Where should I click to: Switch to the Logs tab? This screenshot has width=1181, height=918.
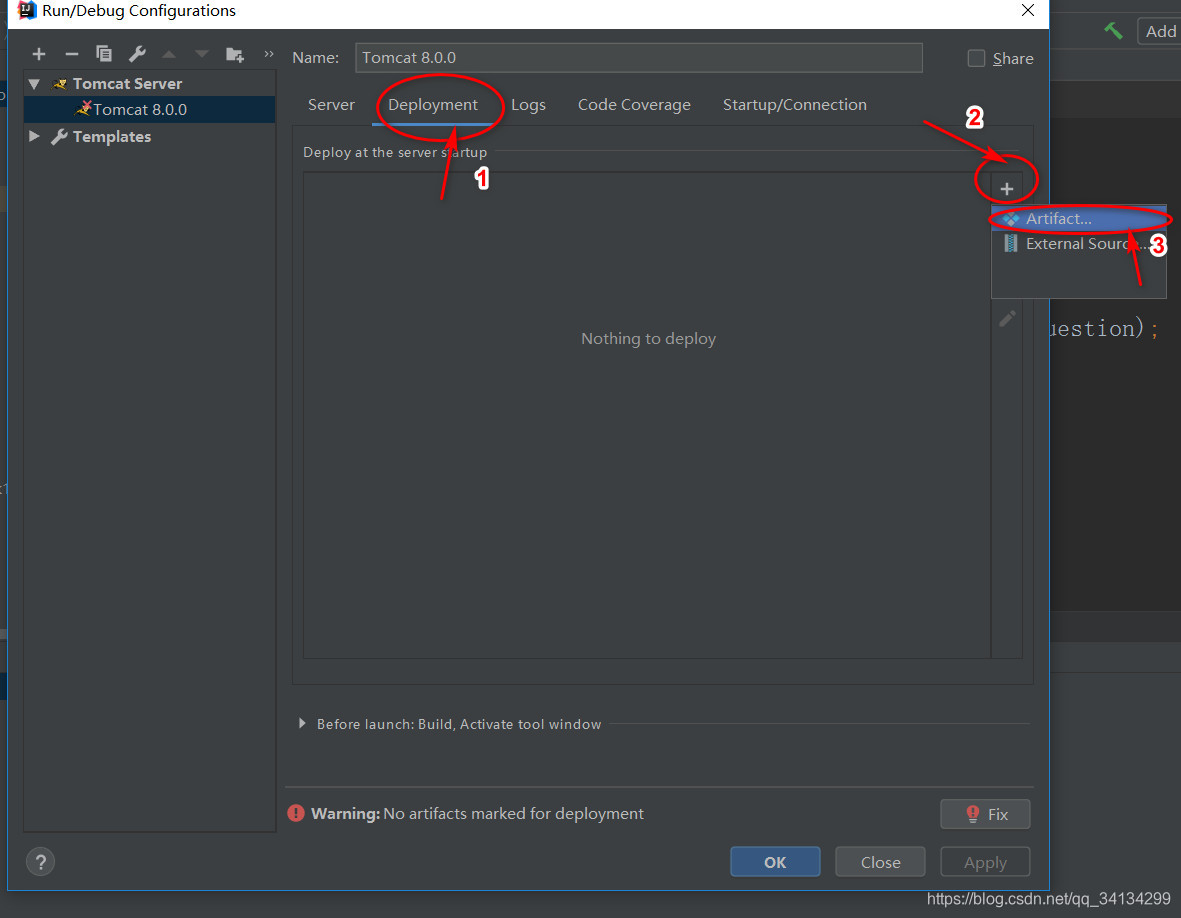point(528,105)
